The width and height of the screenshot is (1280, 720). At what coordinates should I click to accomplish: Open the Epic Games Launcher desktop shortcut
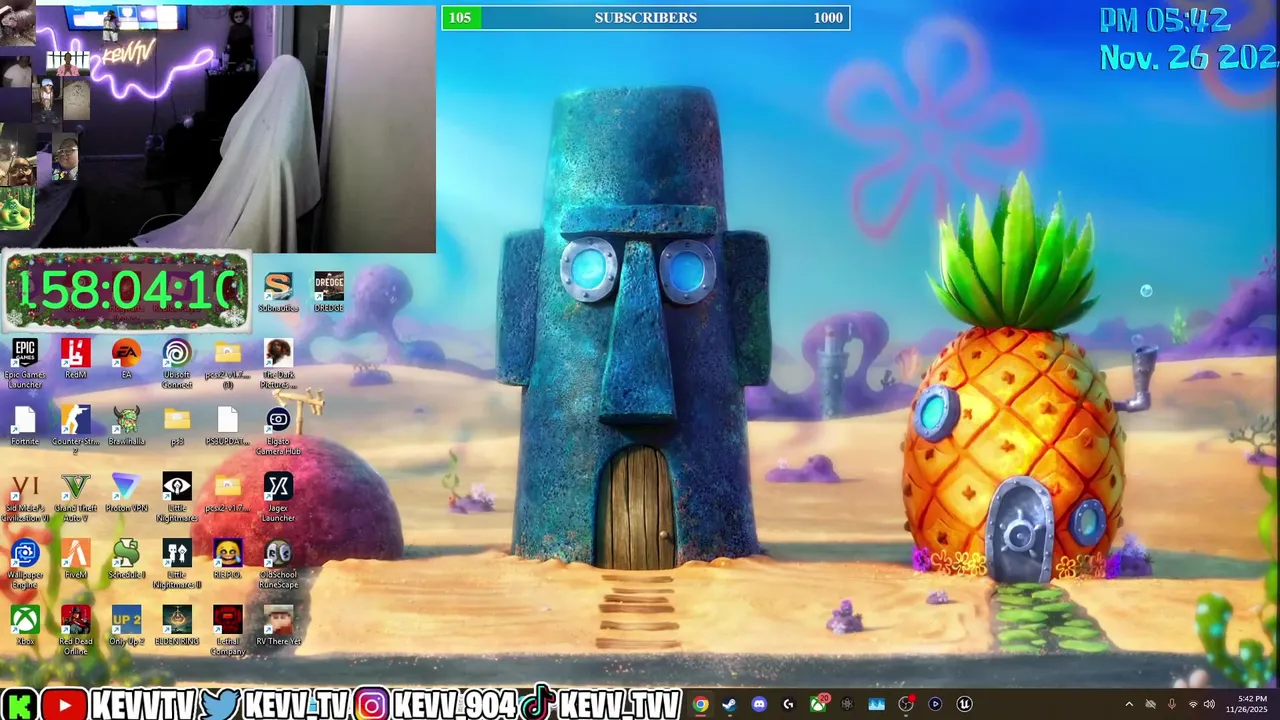pyautogui.click(x=25, y=363)
